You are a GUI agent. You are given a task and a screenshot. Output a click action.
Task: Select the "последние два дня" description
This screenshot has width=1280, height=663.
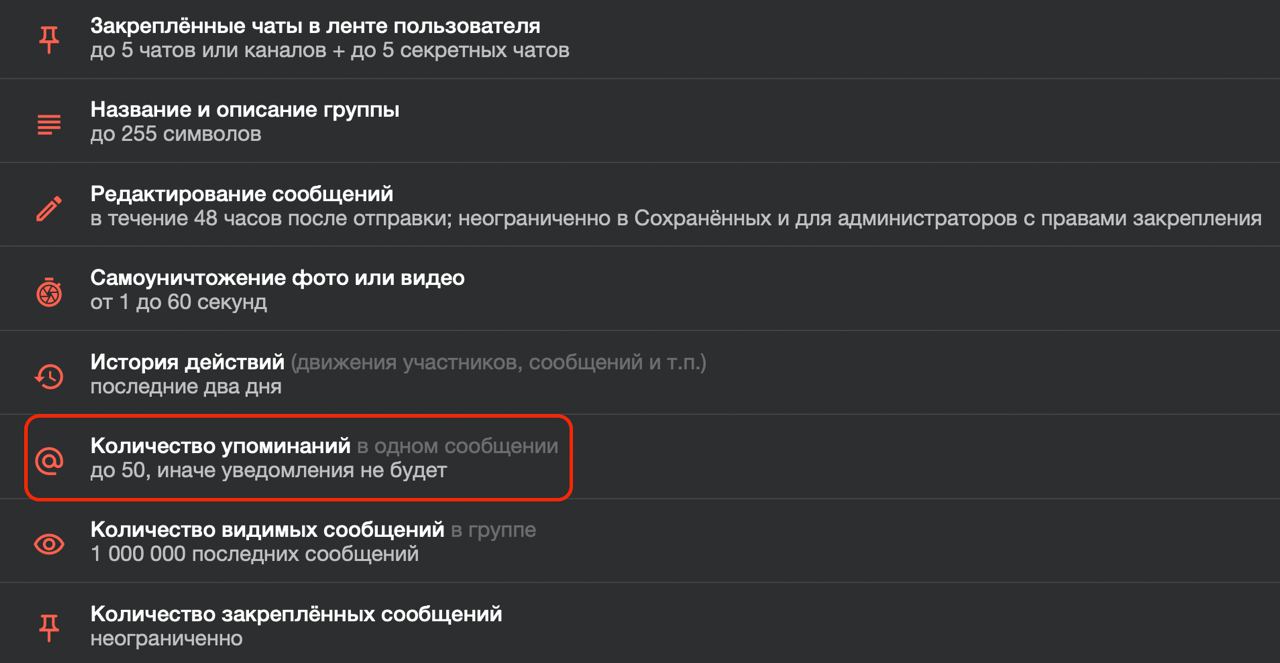(186, 386)
